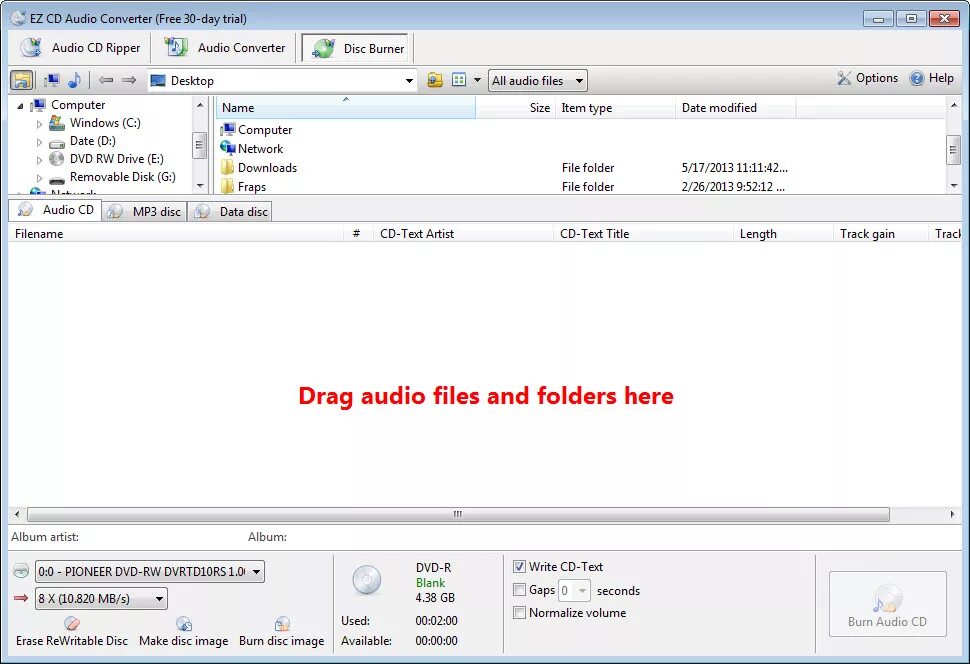Click the red arrow speed icon

(x=21, y=598)
